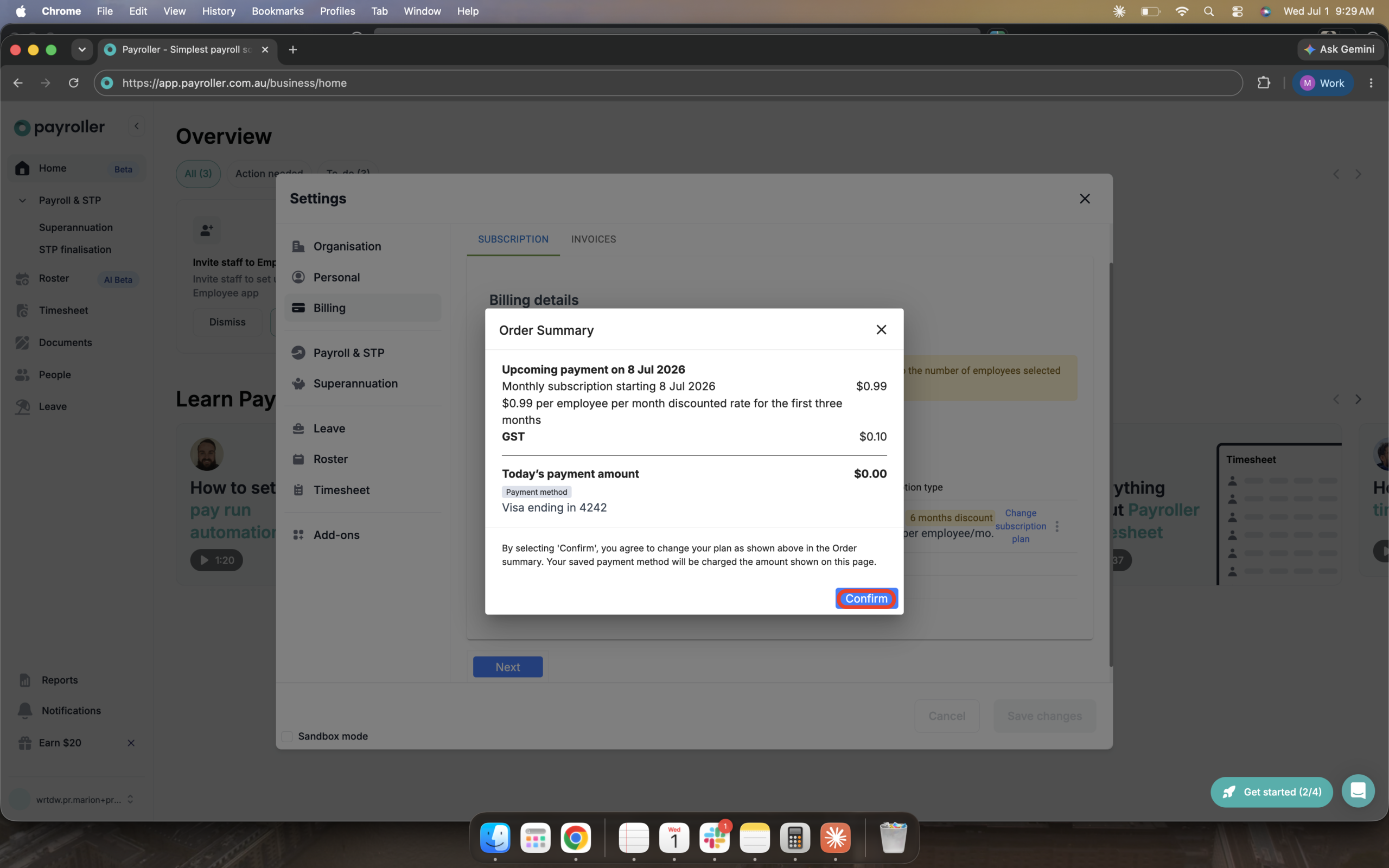Open the Chrome tab search dropdown
The width and height of the screenshot is (1389, 868).
coord(82,49)
